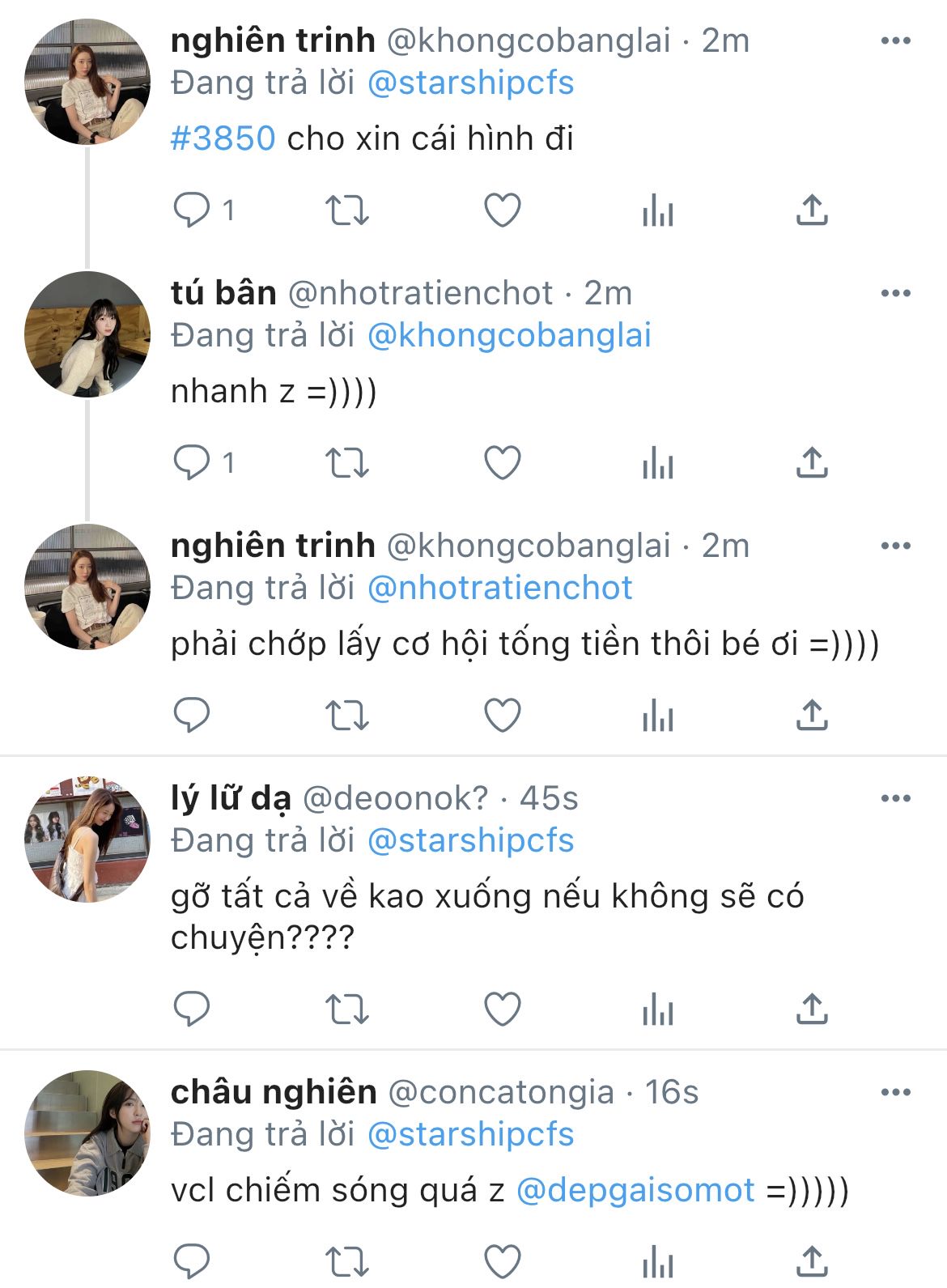Open the #3850 hashtag
Image resolution: width=947 pixels, height=1288 pixels.
pyautogui.click(x=223, y=138)
